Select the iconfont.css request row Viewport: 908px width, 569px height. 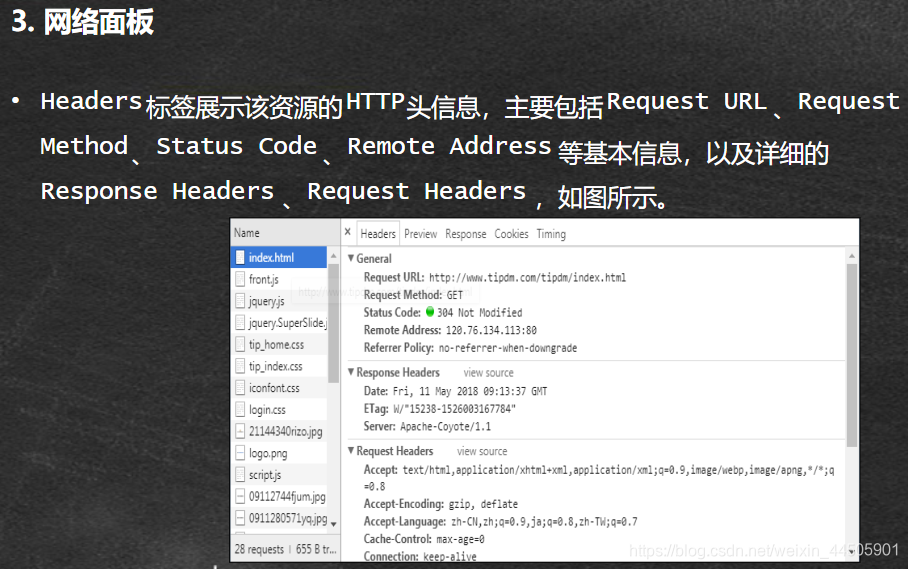click(x=279, y=388)
